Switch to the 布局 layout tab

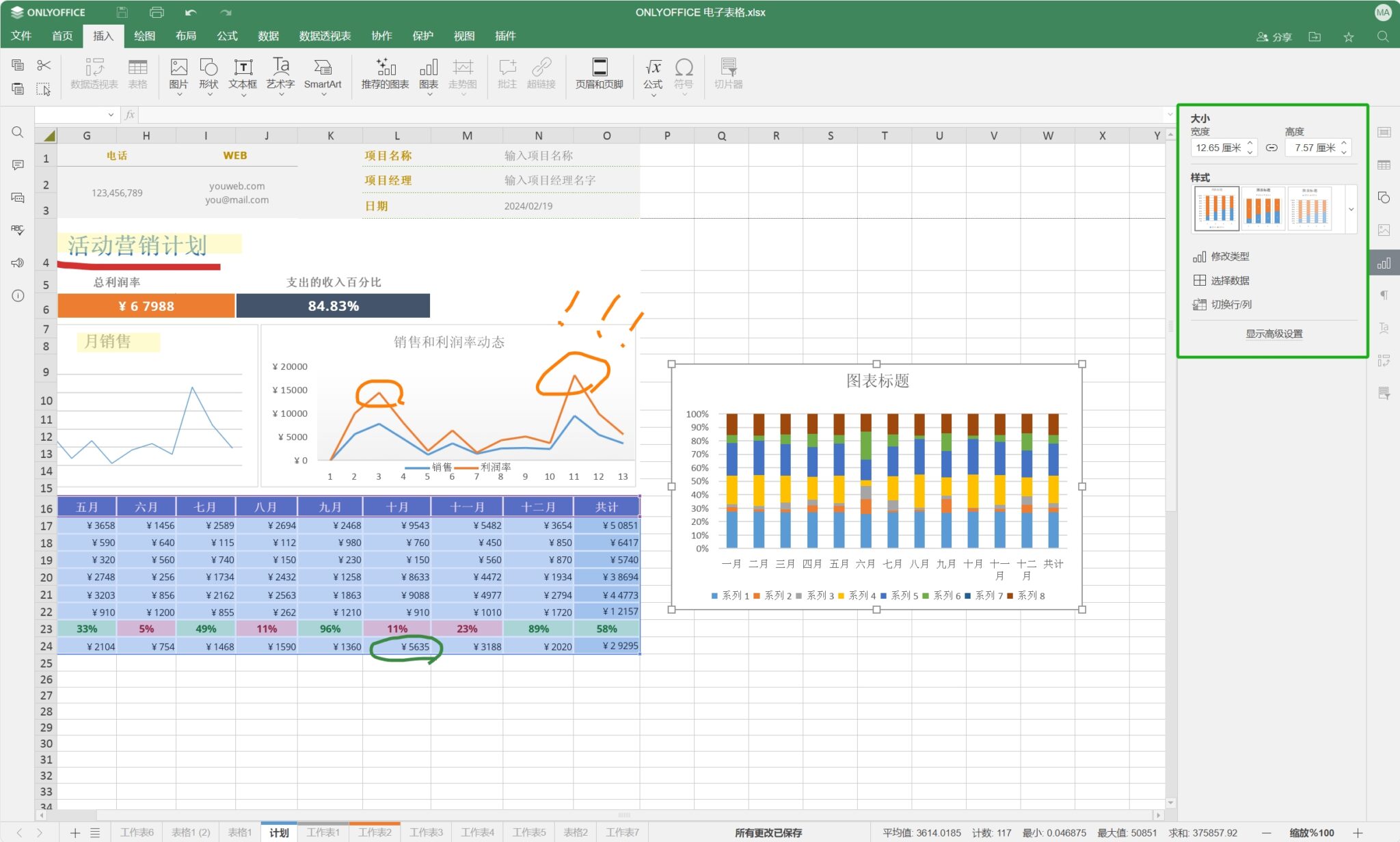(186, 36)
